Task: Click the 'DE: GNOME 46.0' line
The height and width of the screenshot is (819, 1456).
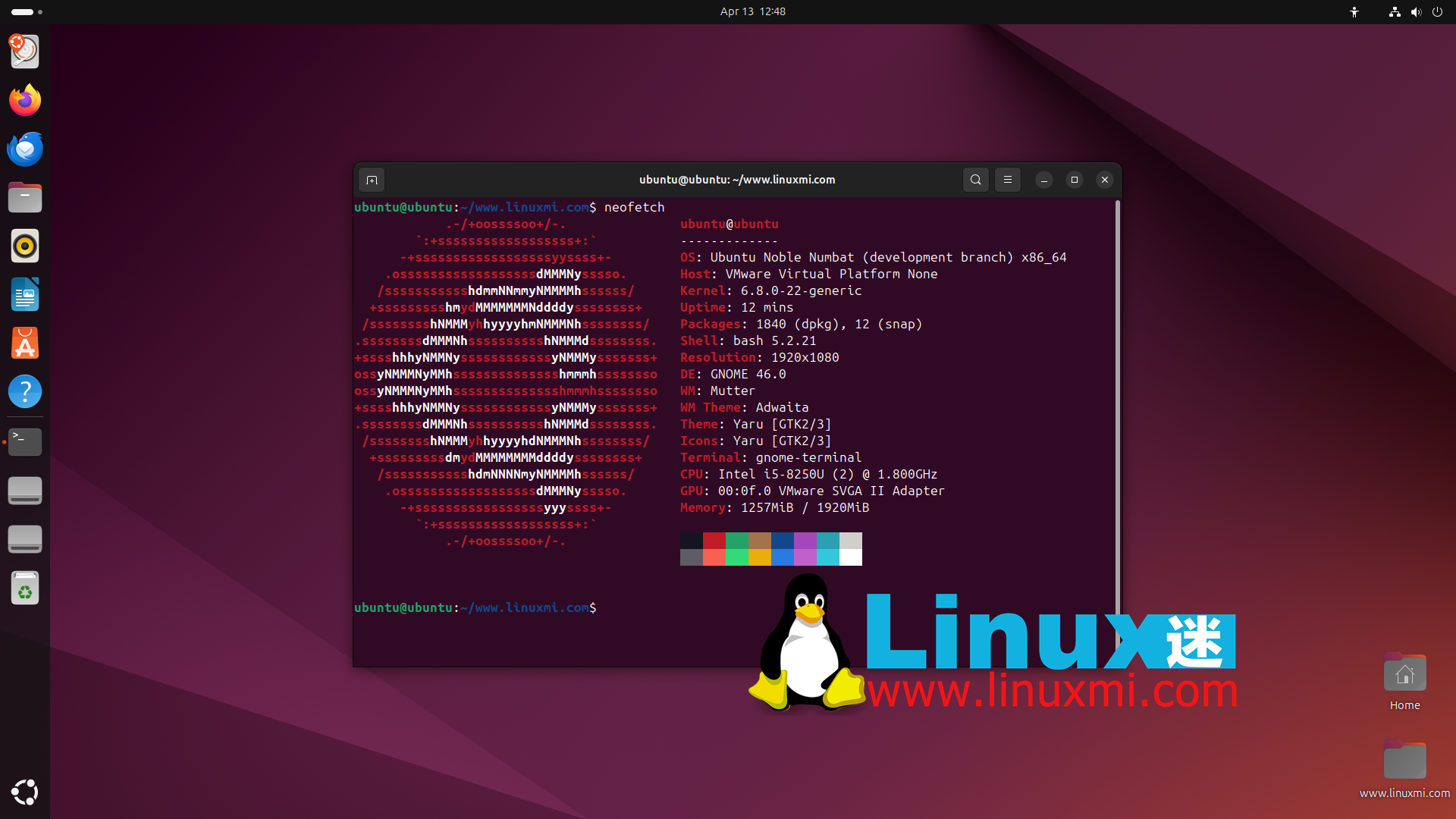Action: [733, 374]
